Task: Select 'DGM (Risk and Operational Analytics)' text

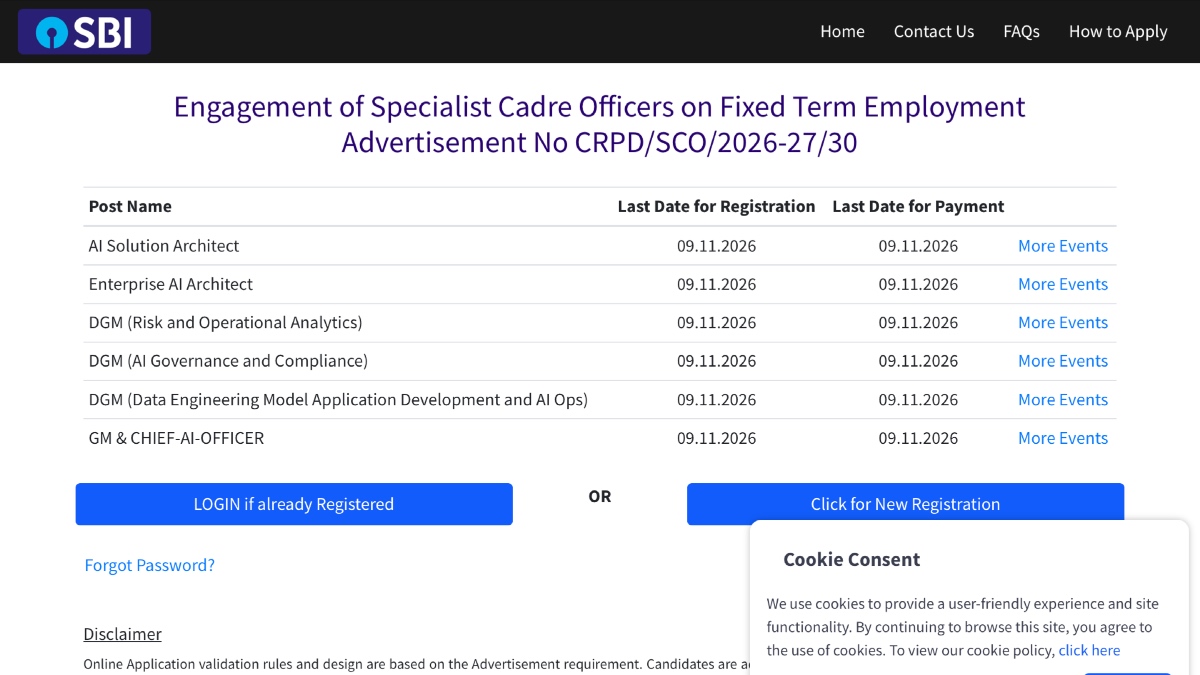Action: click(x=226, y=323)
